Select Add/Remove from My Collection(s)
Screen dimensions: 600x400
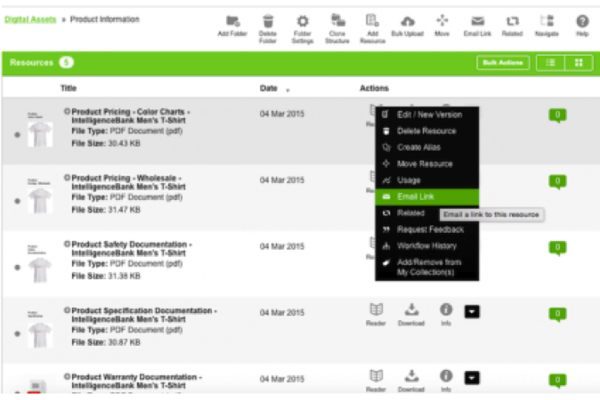tap(427, 267)
